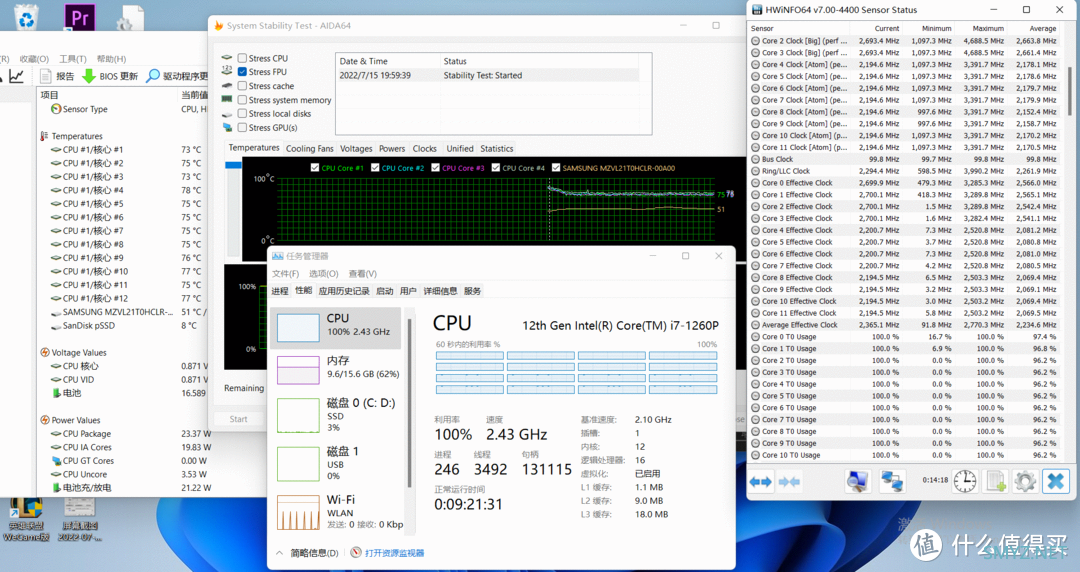The height and width of the screenshot is (572, 1080).
Task: Enable the Stress CPU checkbox
Action: point(242,58)
